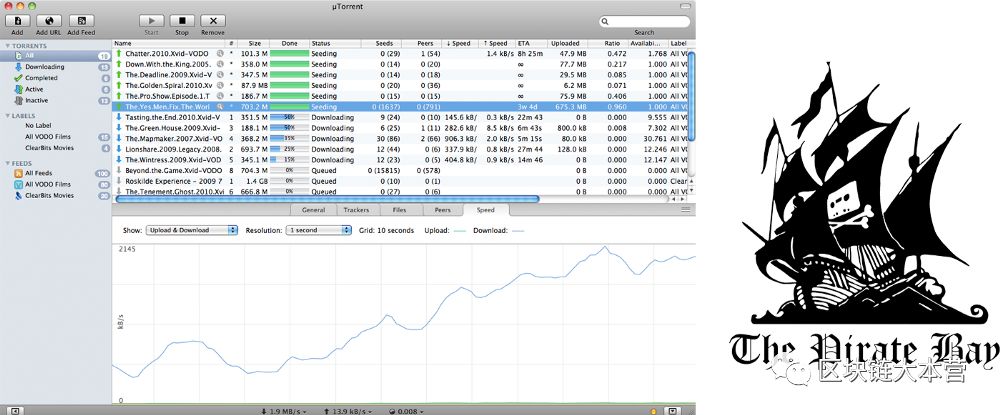Click magnifier icon in The.Pro.Show.Episode row

(x=220, y=96)
